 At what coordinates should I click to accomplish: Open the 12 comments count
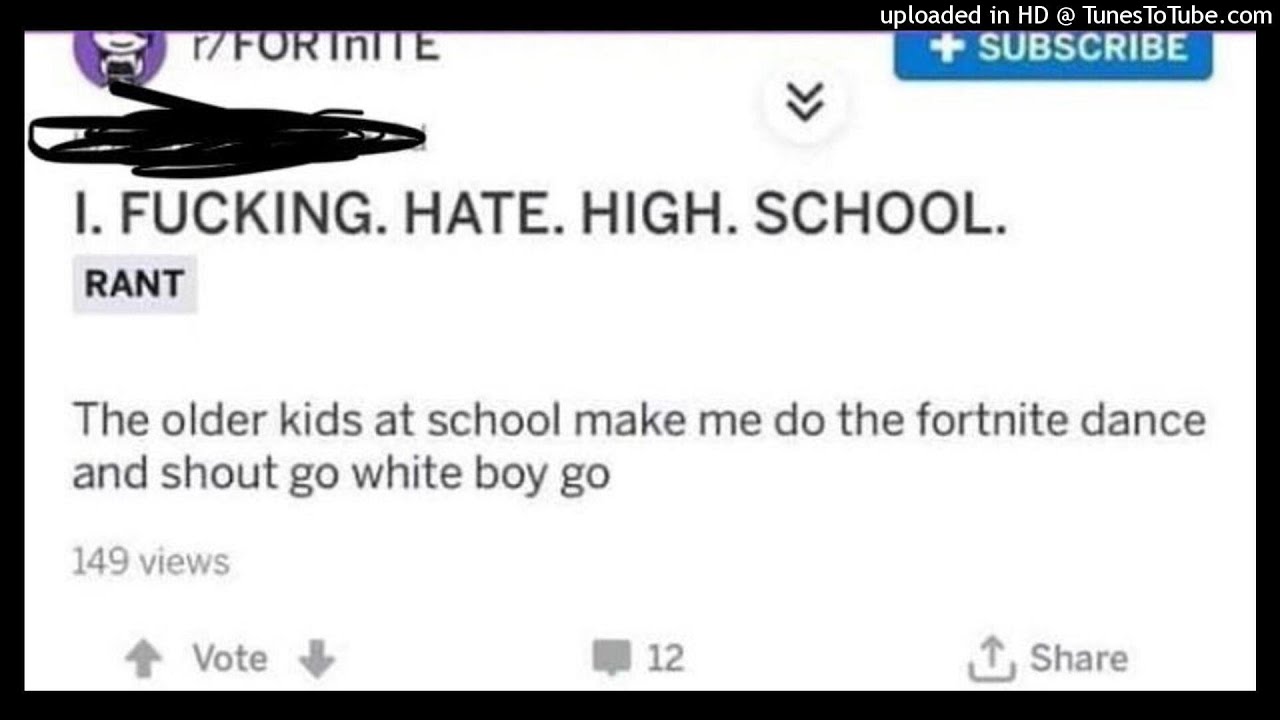tap(665, 659)
